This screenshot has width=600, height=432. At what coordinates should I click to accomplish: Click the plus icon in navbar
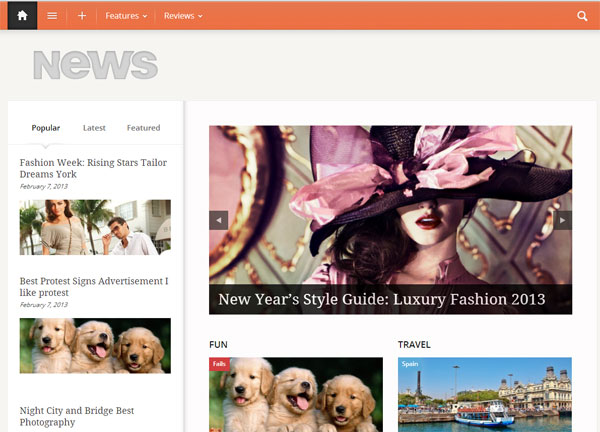coord(82,16)
